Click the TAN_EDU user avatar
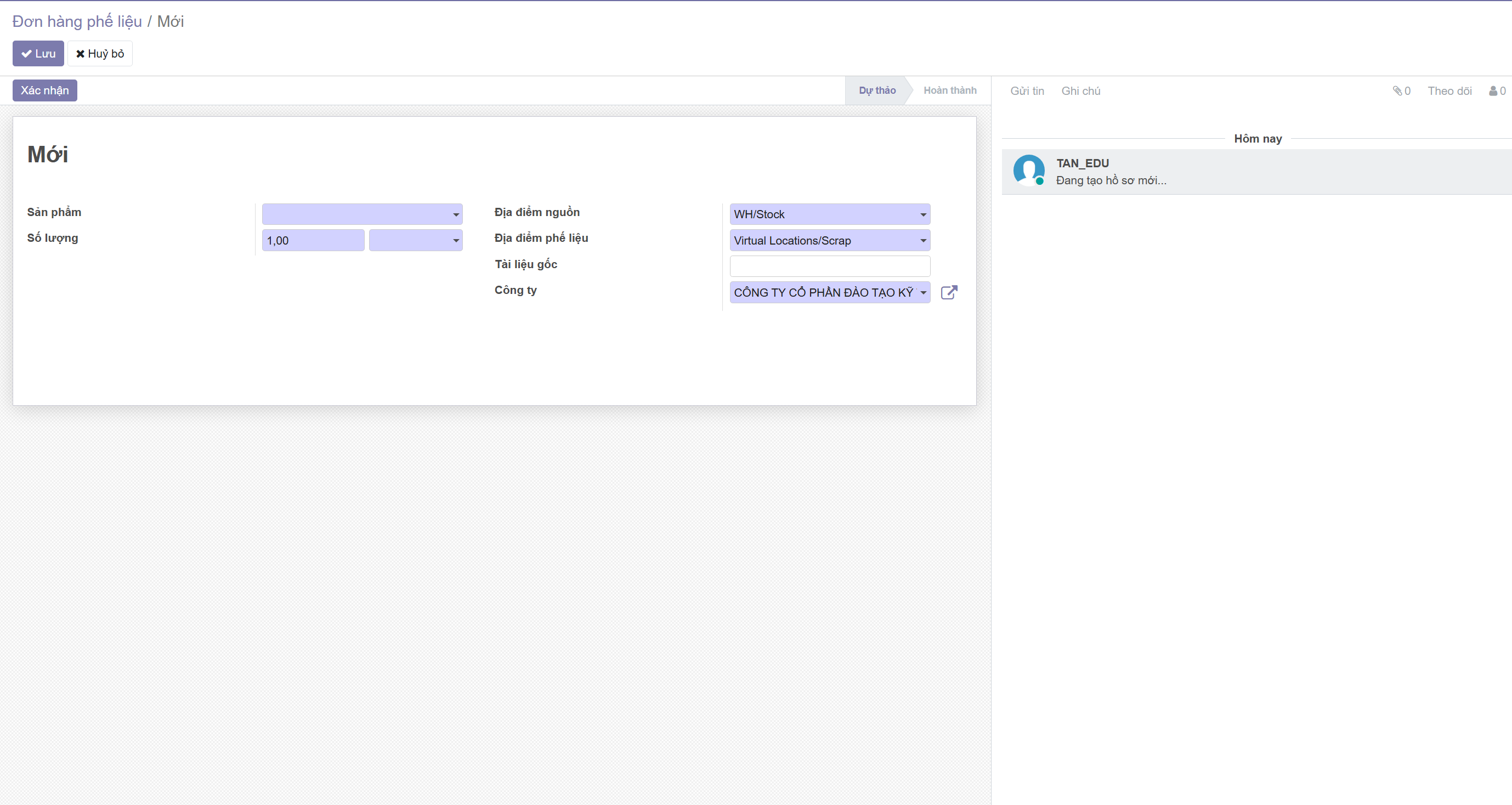The image size is (1512, 805). (x=1028, y=170)
